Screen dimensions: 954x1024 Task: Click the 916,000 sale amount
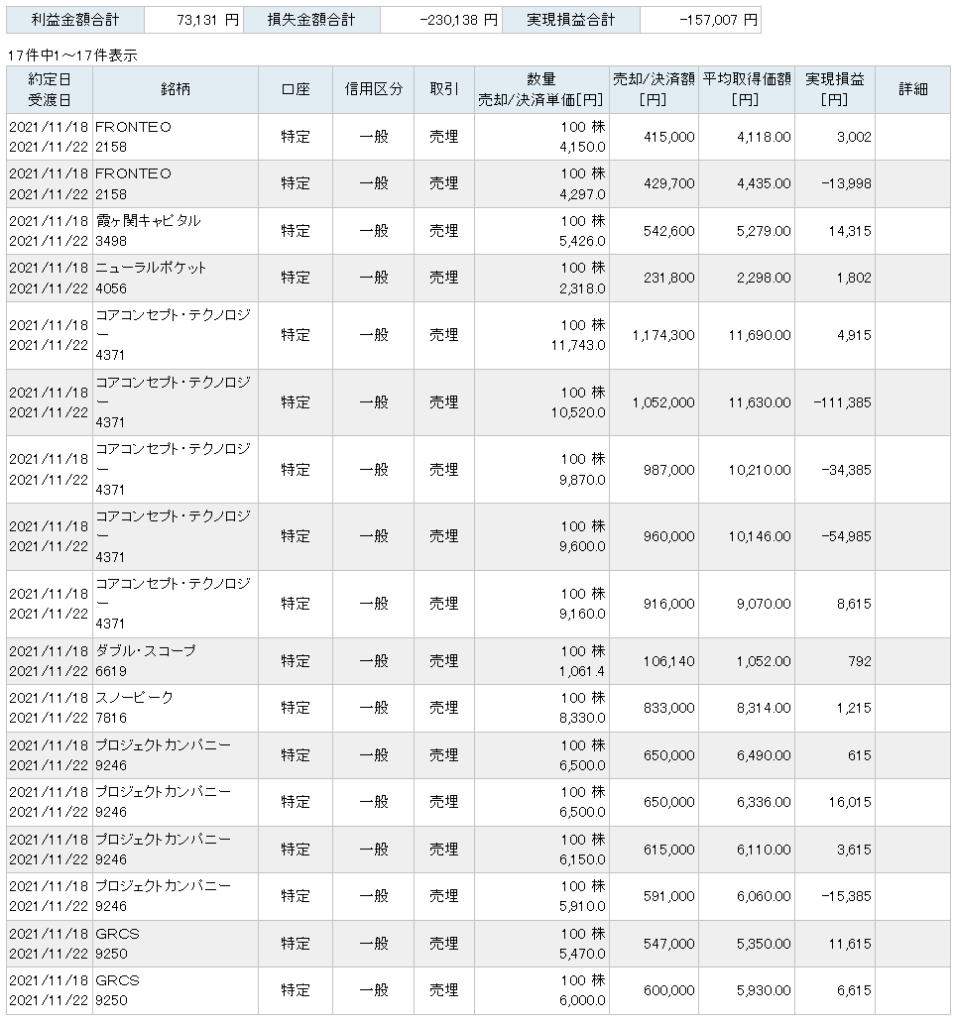point(669,604)
